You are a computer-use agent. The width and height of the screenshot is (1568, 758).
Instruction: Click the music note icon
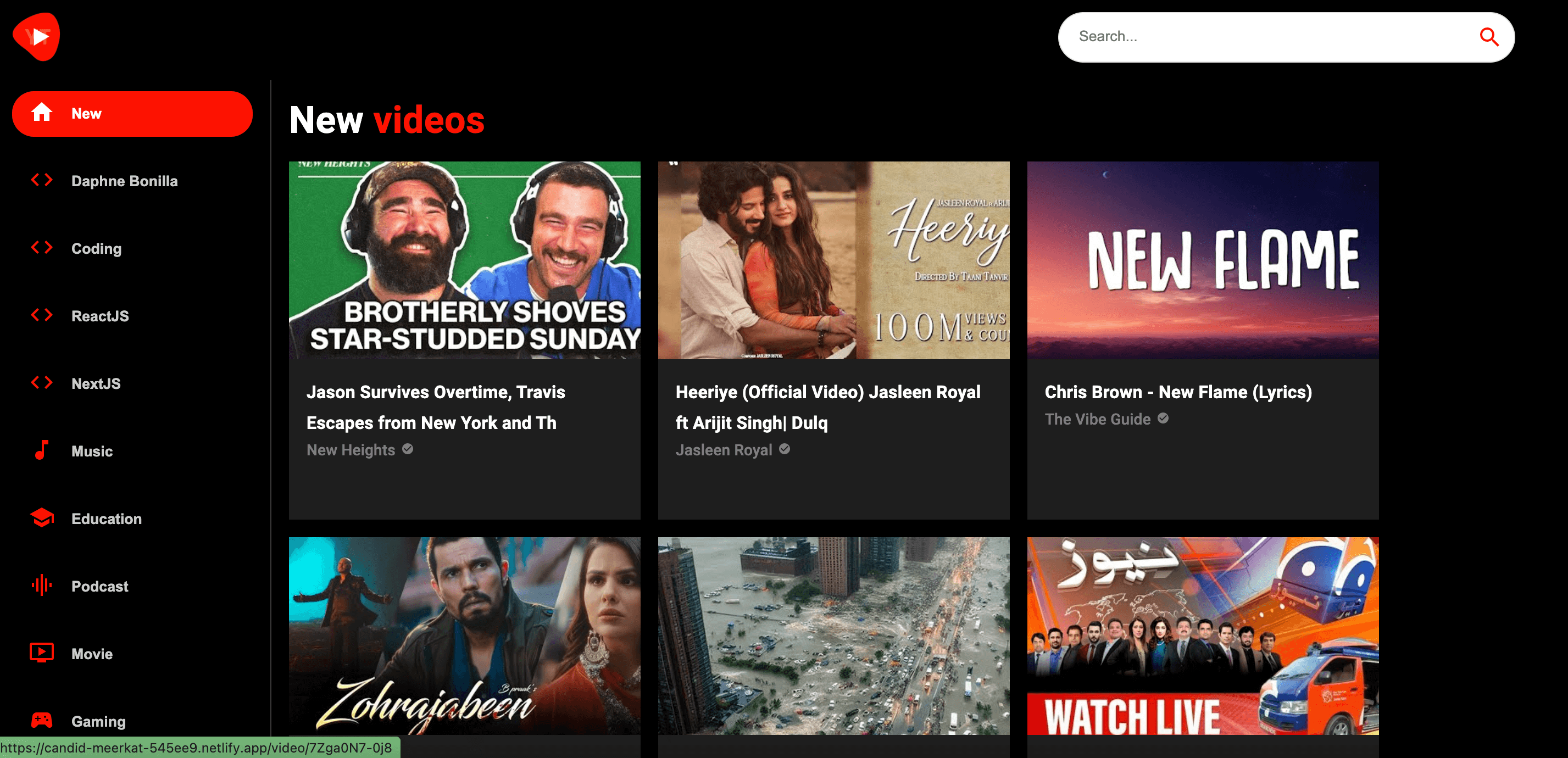41,450
